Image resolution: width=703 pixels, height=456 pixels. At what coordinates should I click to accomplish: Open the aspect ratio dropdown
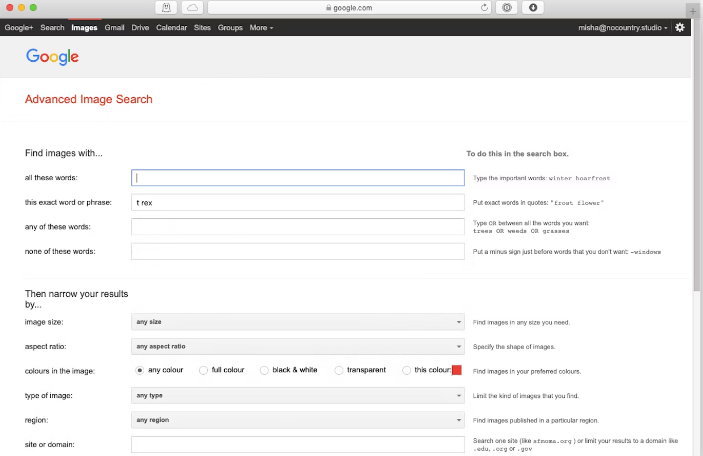pyautogui.click(x=298, y=347)
